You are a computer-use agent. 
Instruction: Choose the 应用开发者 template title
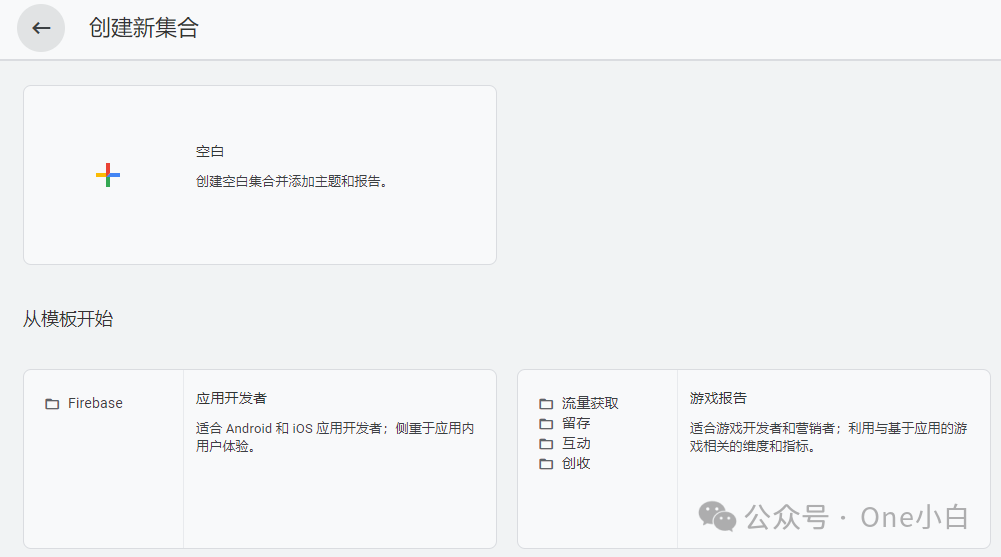point(231,398)
